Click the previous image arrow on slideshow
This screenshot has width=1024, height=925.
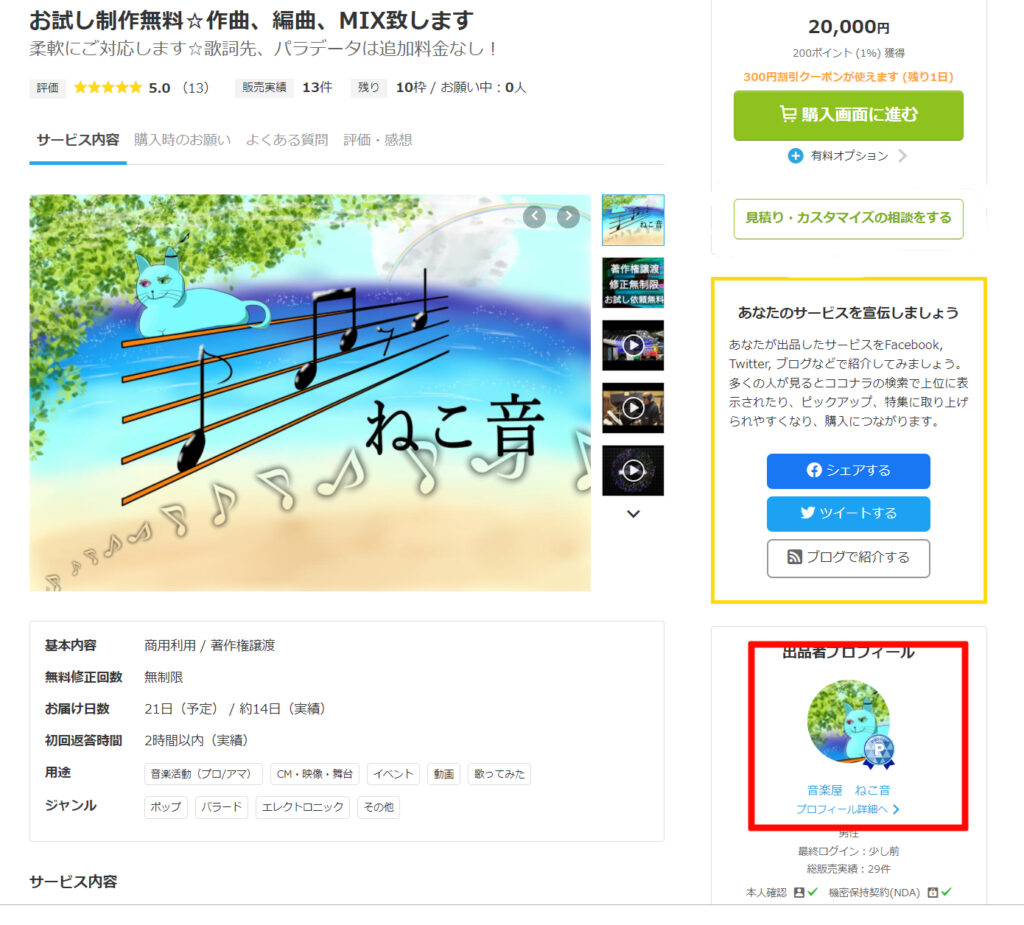click(x=534, y=216)
